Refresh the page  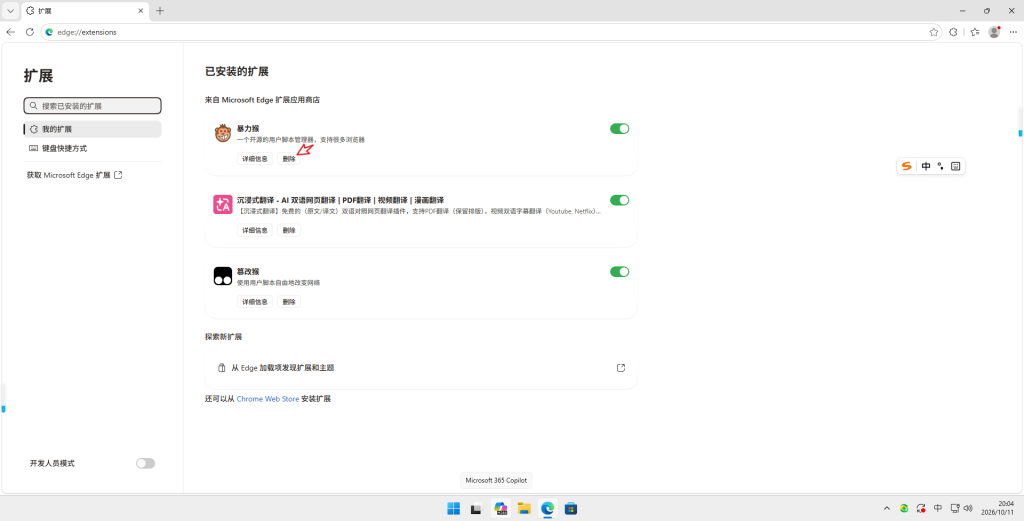click(29, 32)
